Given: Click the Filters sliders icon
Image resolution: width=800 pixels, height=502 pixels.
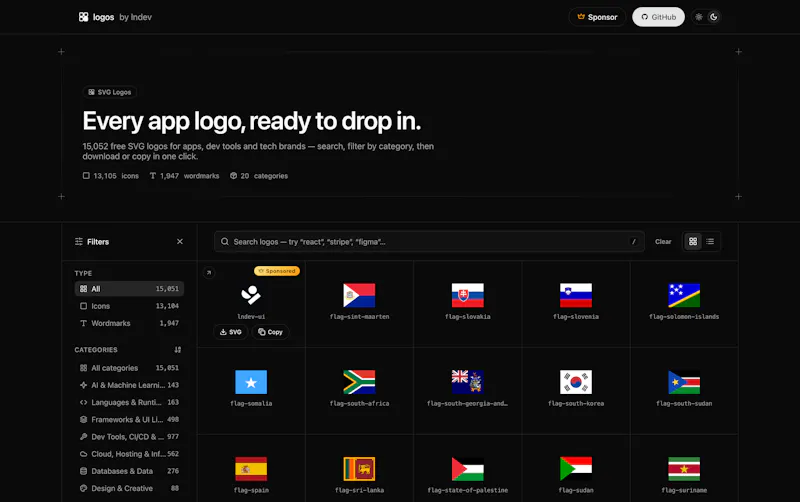Looking at the screenshot, I should tap(79, 241).
